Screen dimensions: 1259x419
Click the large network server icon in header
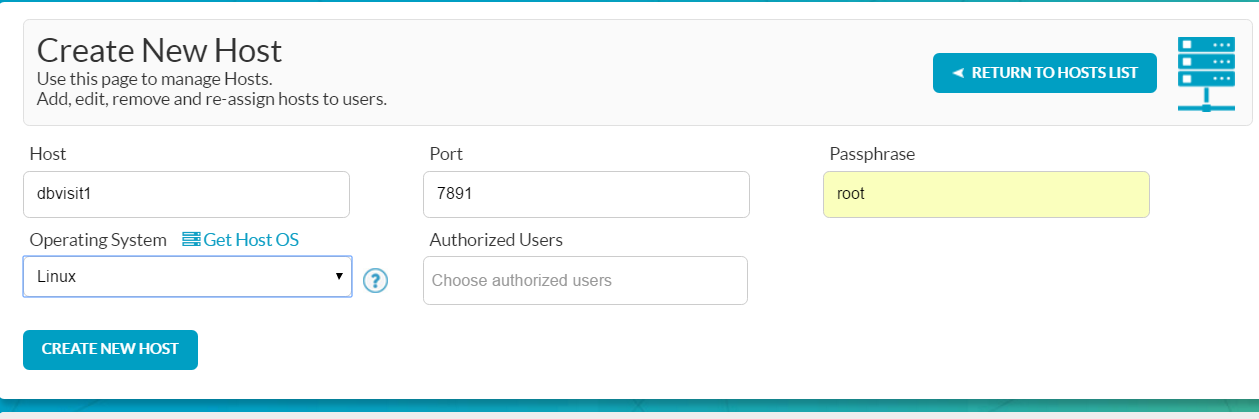tap(1206, 74)
